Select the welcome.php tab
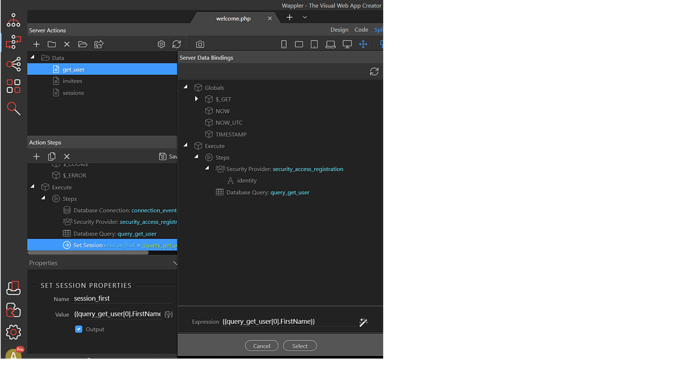 233,18
